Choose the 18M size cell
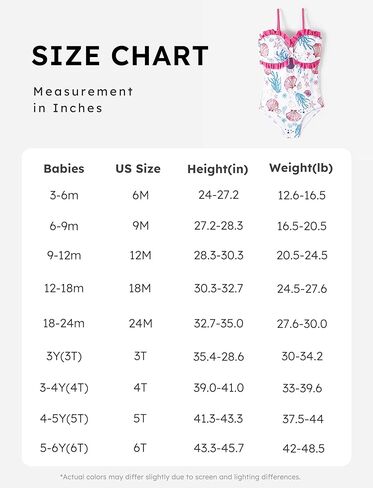 (x=140, y=288)
